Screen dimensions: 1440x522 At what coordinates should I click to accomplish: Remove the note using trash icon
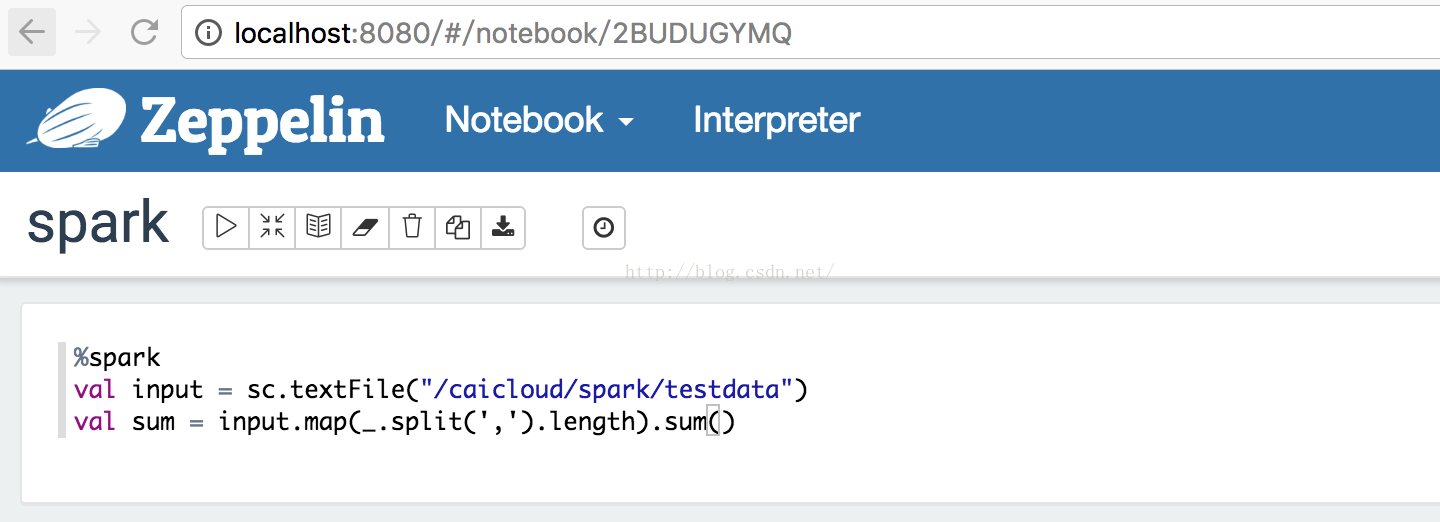[411, 227]
